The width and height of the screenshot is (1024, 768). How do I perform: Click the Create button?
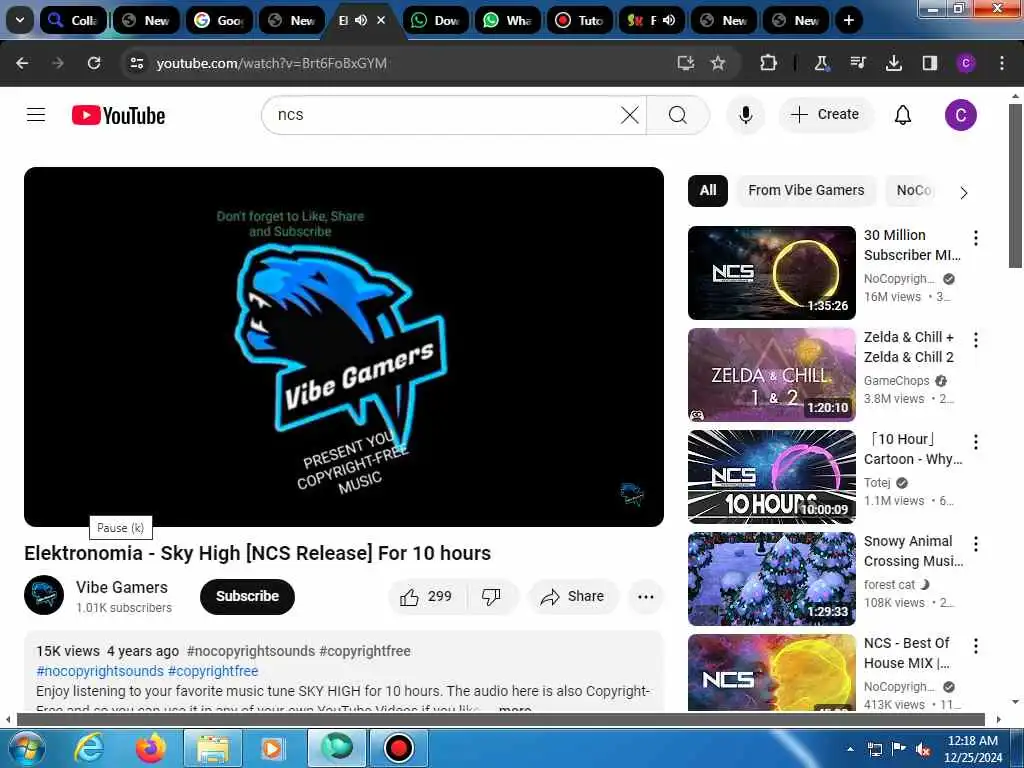coord(825,114)
